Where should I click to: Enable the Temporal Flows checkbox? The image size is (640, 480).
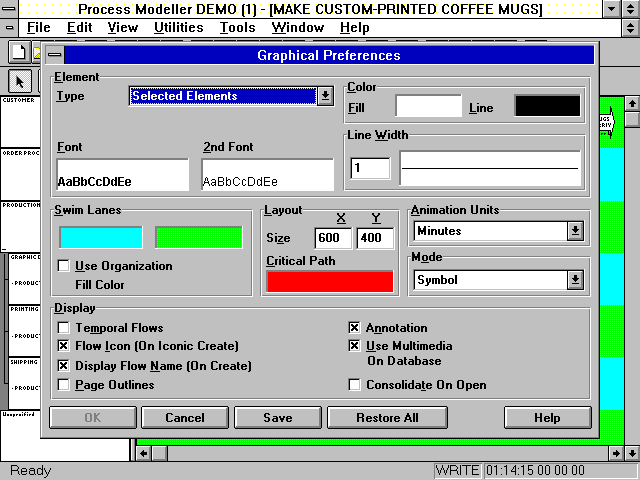pyautogui.click(x=64, y=328)
